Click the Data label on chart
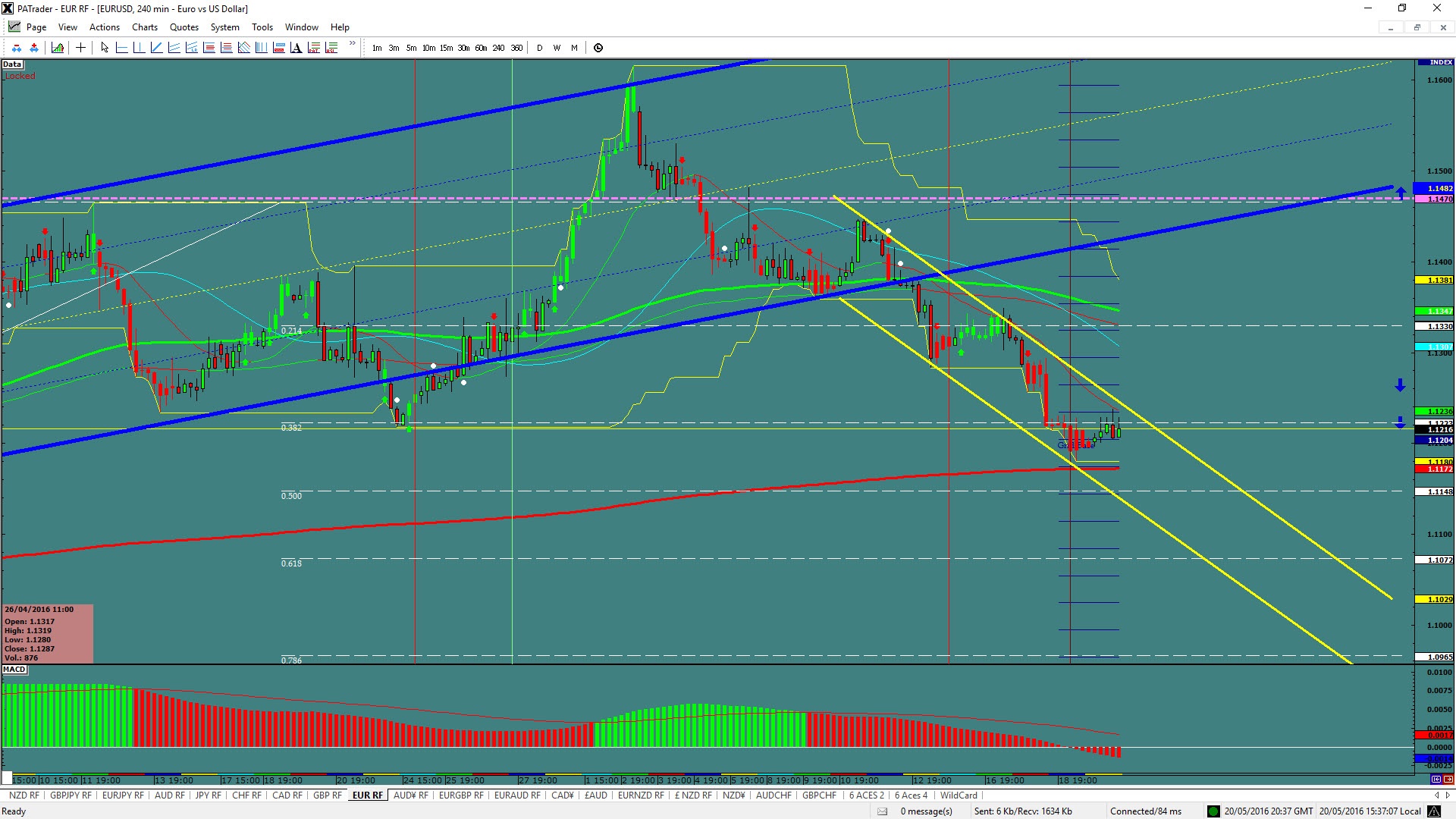The width and height of the screenshot is (1456, 819). tap(12, 64)
